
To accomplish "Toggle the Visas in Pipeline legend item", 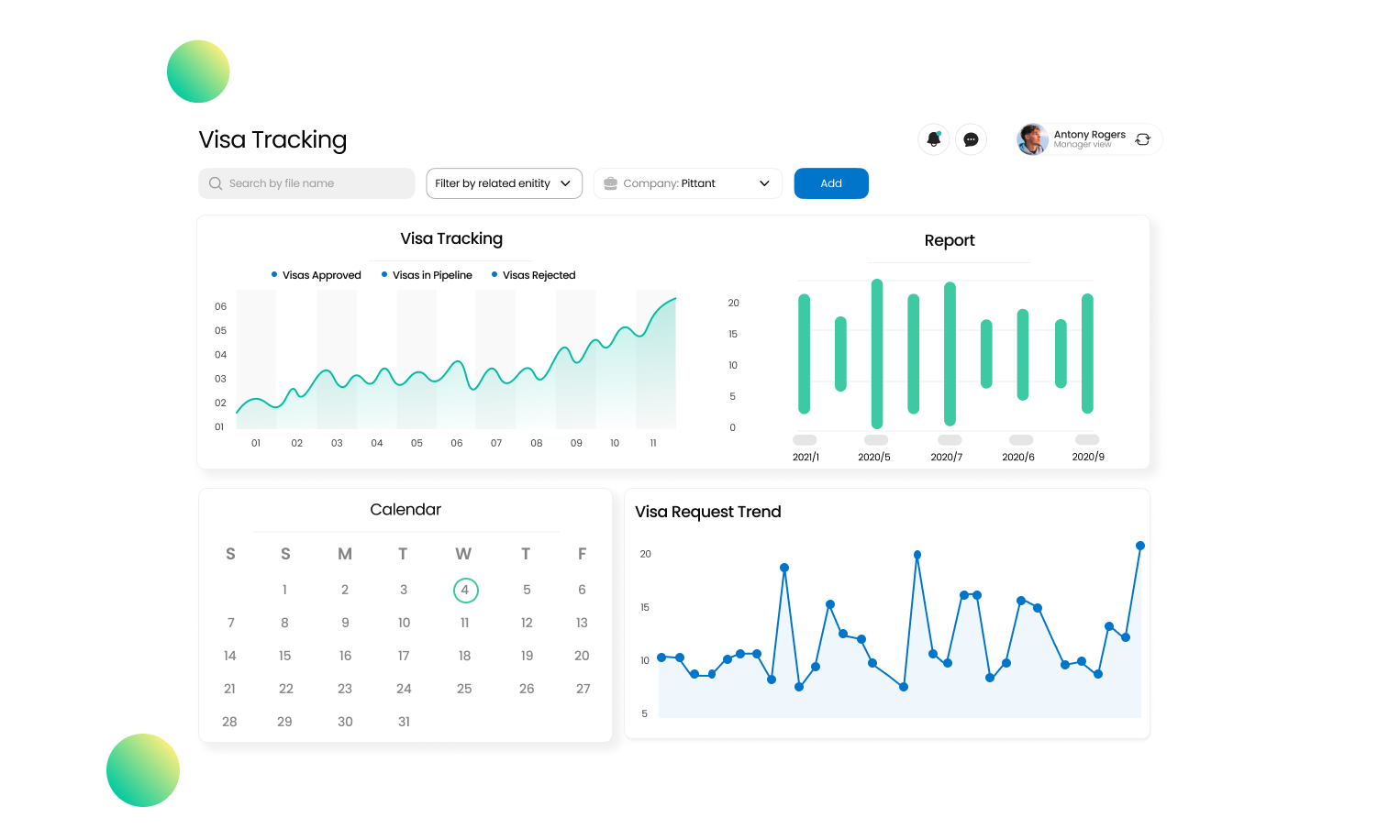I will click(x=428, y=275).
